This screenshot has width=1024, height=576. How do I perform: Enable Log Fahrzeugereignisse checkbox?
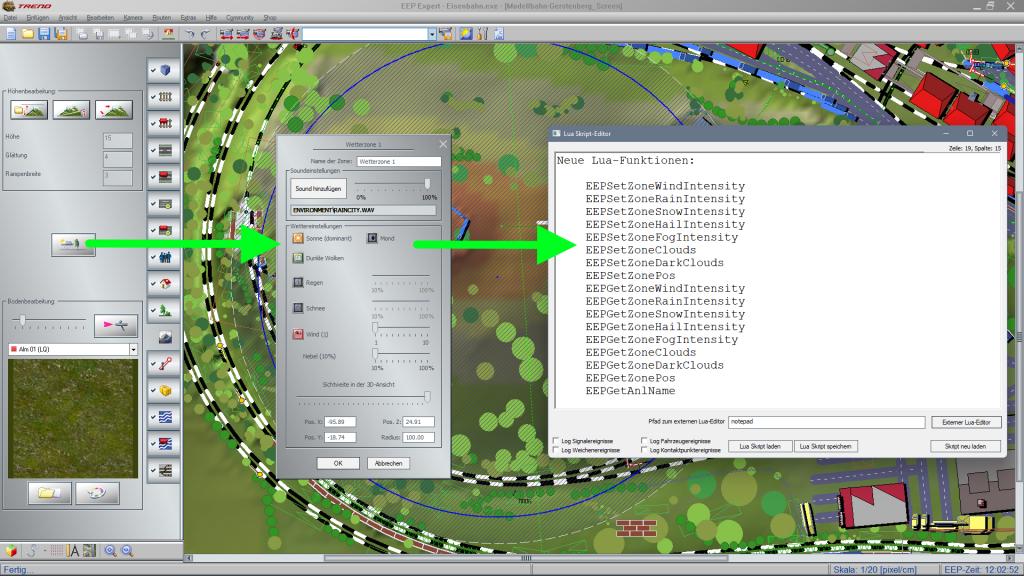click(x=644, y=441)
